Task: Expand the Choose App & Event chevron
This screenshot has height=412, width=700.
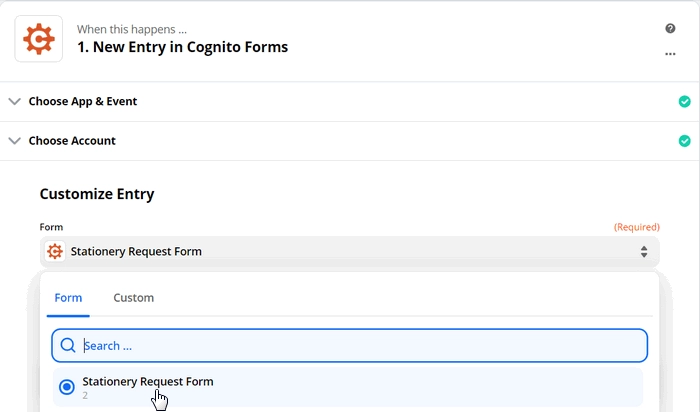Action: coord(15,101)
